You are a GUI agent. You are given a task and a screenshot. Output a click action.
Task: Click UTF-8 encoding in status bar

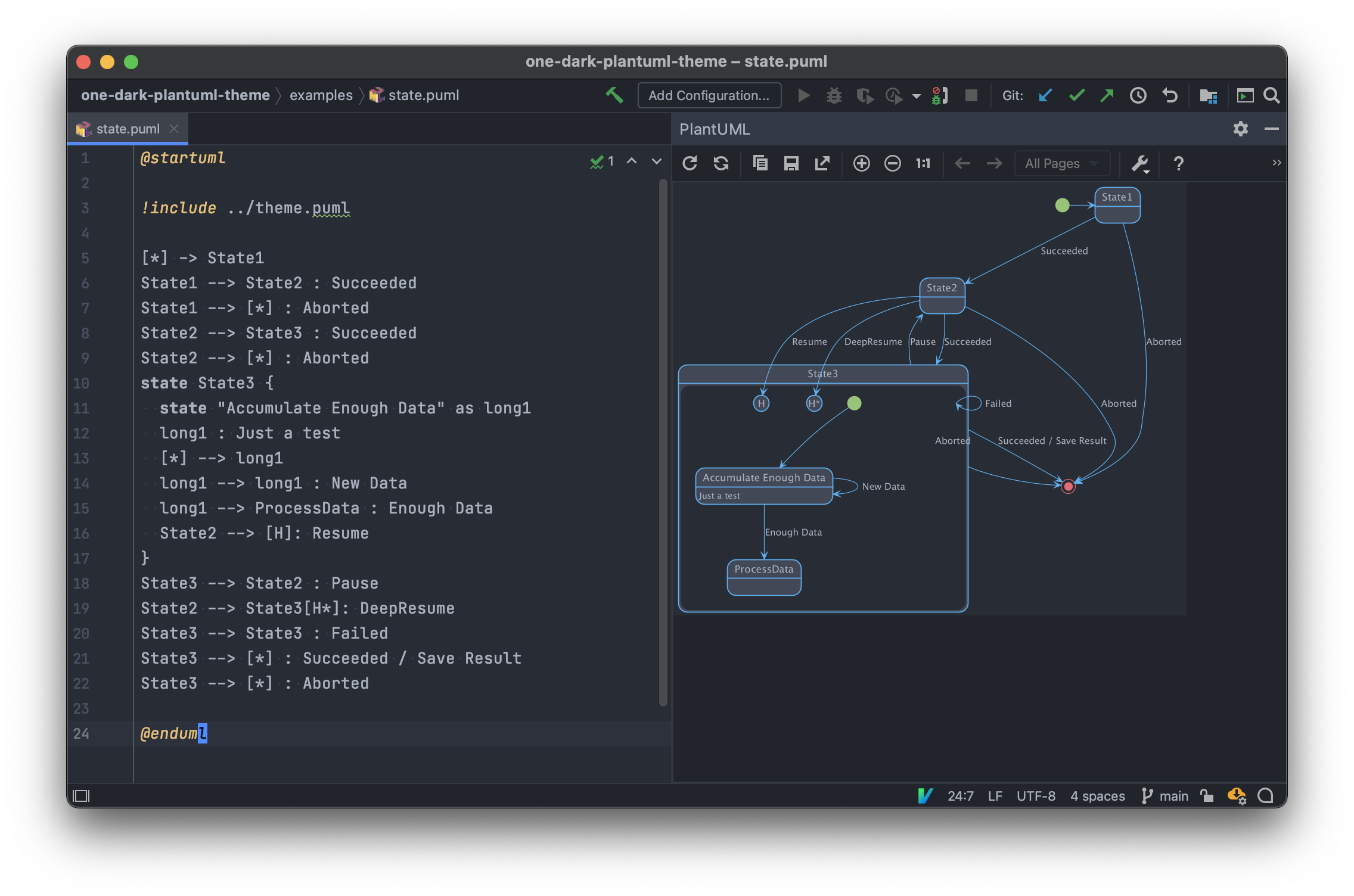point(1035,796)
